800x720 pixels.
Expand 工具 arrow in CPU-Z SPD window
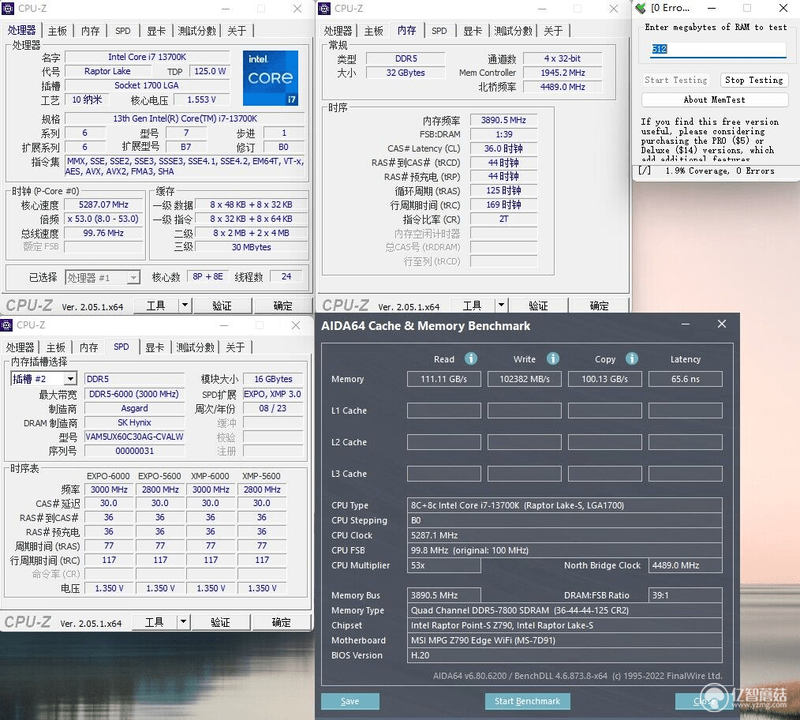point(183,622)
